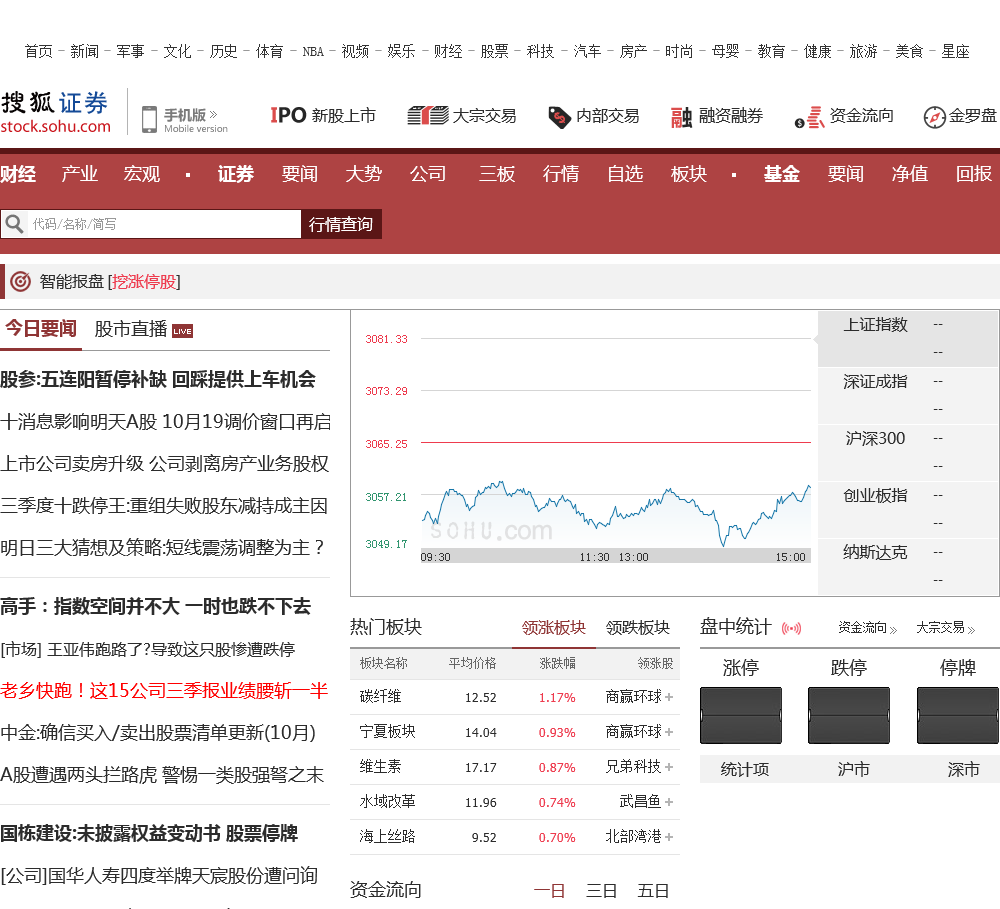
Task: Open 净值 in the red navigation bar
Action: (x=909, y=174)
